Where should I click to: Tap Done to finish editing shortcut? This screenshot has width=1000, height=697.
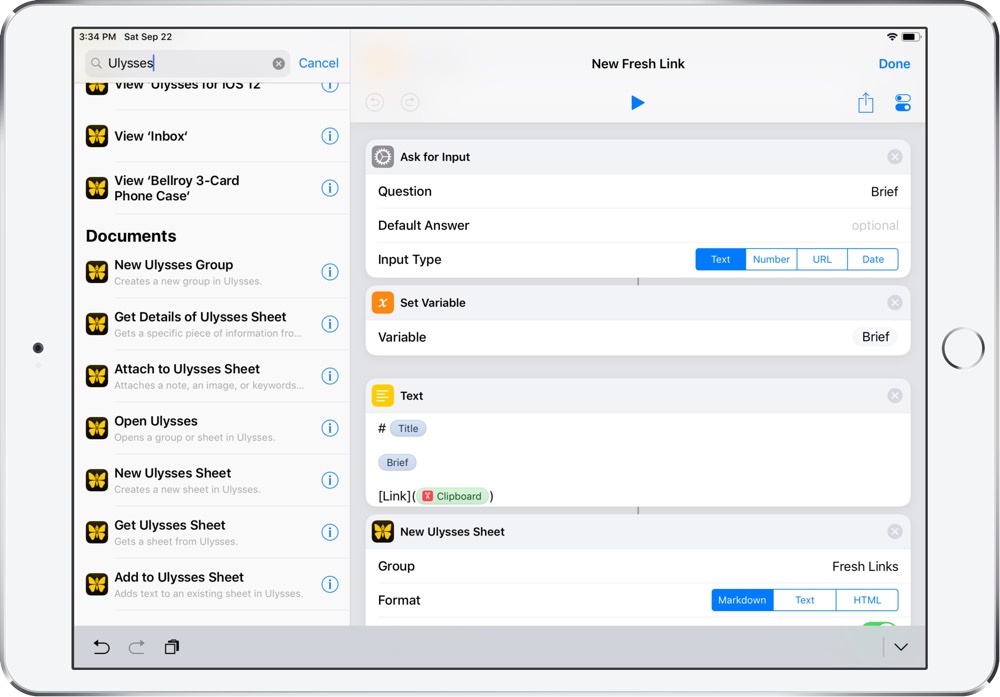[894, 64]
